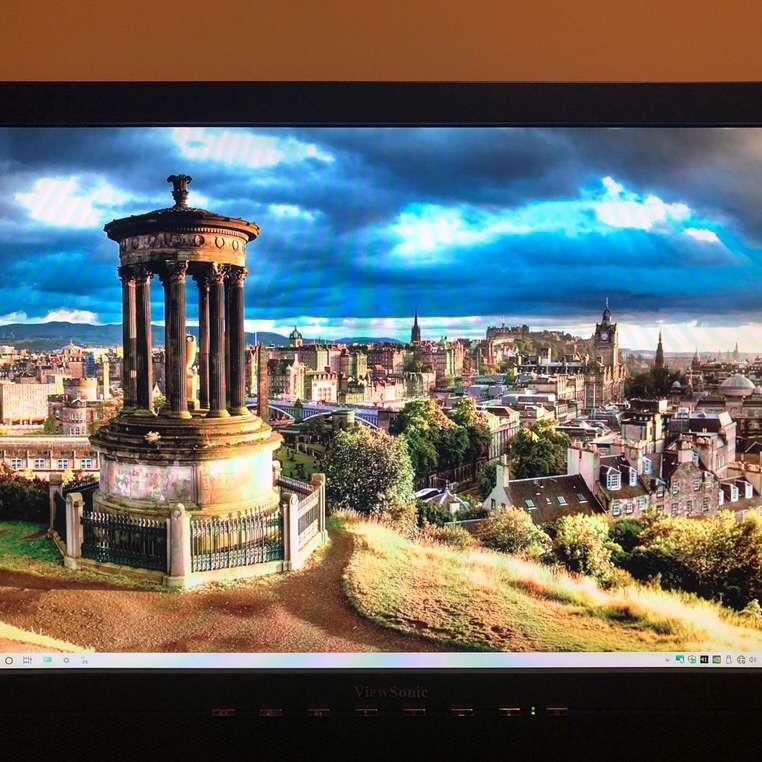This screenshot has width=762, height=762.
Task: Open the green circular tray icon
Action: (692, 660)
